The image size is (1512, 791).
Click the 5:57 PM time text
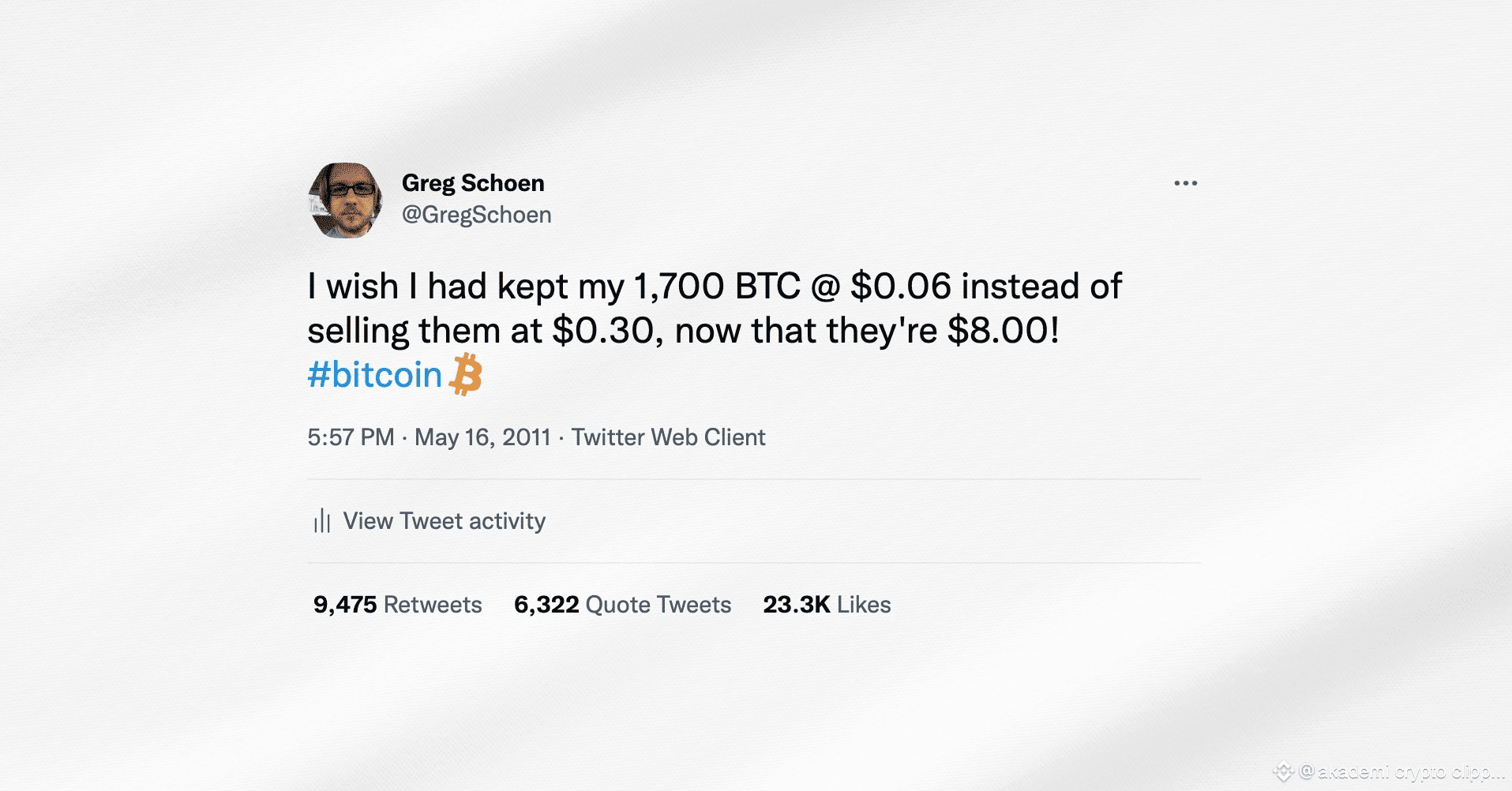tap(351, 437)
